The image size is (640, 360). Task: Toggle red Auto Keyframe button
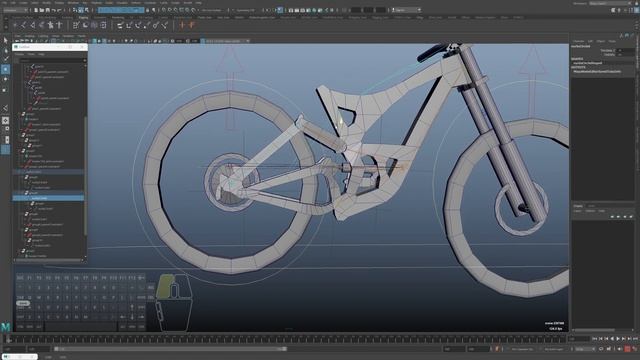tap(627, 349)
